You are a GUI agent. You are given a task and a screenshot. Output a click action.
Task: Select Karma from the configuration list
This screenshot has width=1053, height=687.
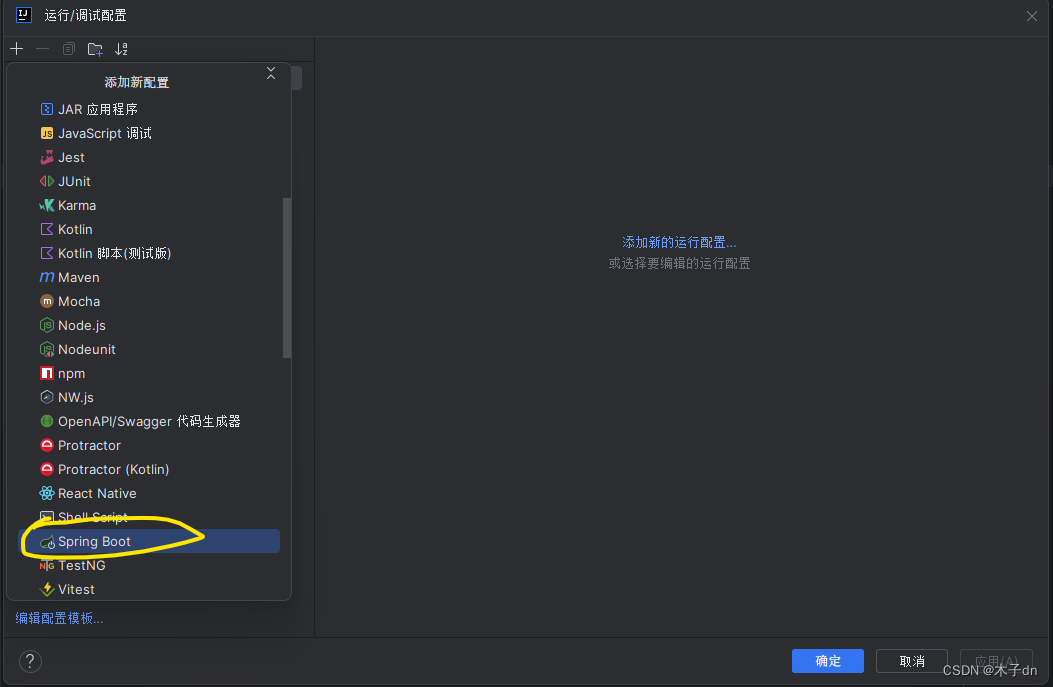[148, 205]
